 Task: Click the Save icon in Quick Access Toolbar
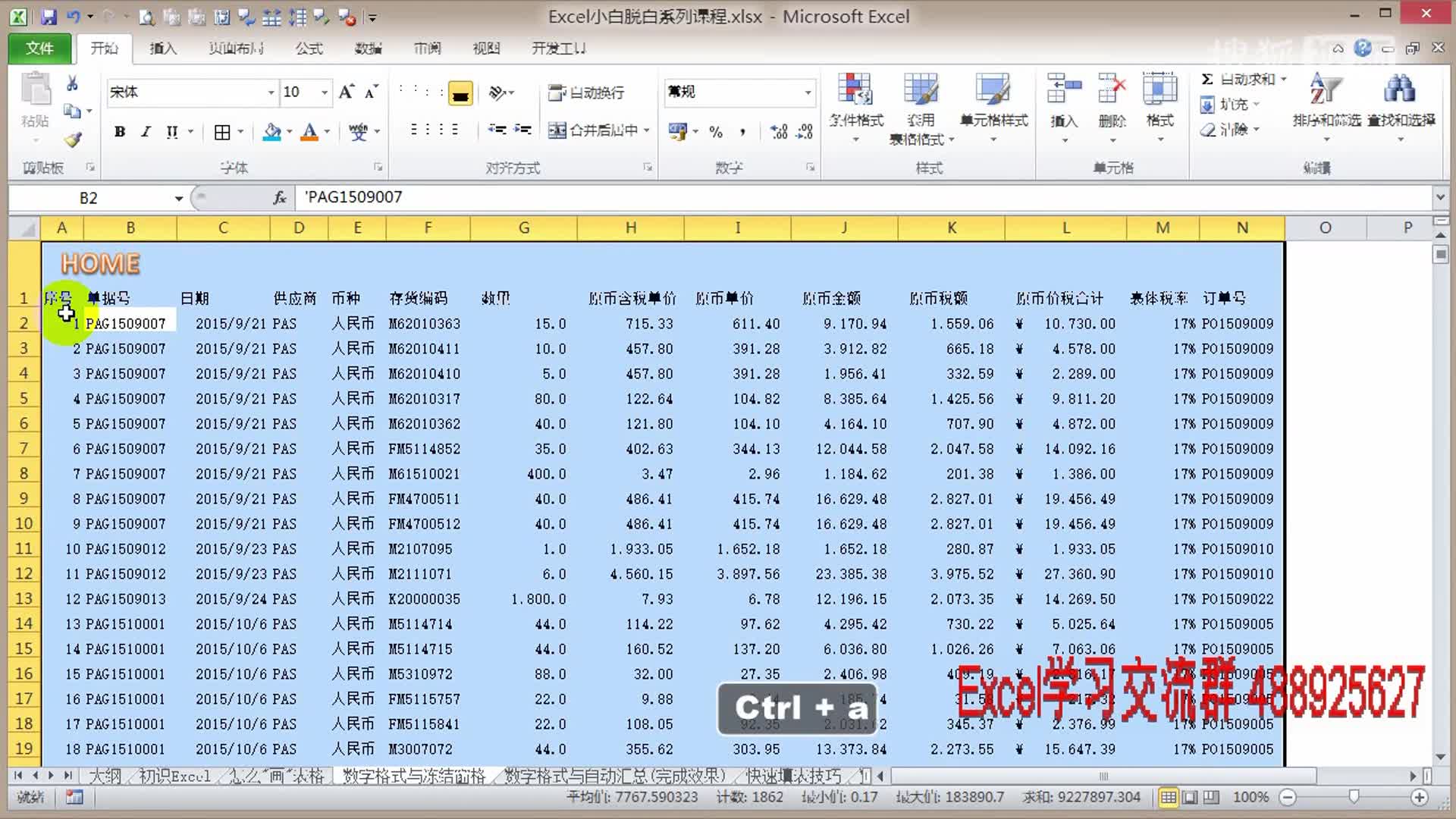48,16
